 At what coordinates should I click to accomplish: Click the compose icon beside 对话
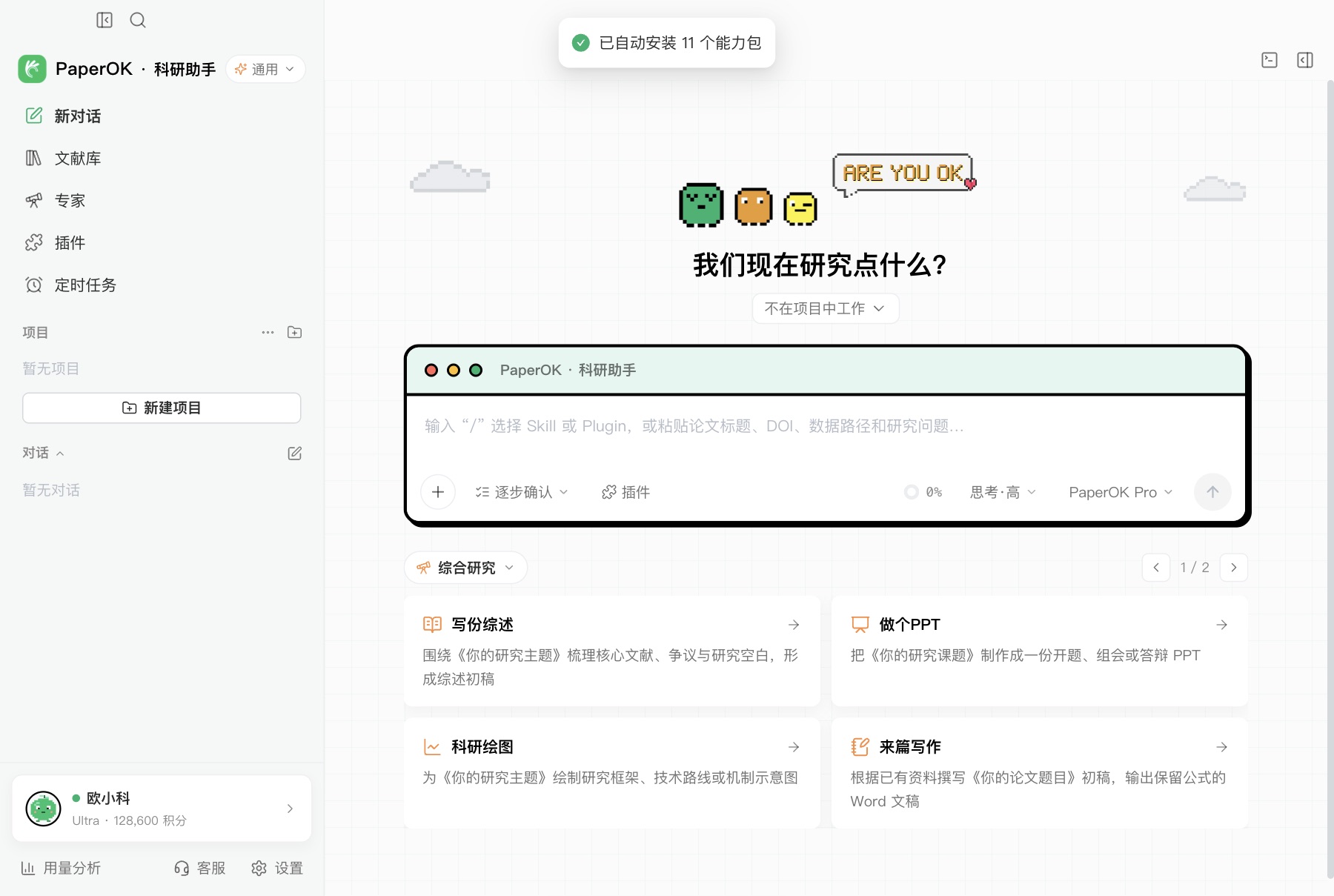pyautogui.click(x=294, y=453)
